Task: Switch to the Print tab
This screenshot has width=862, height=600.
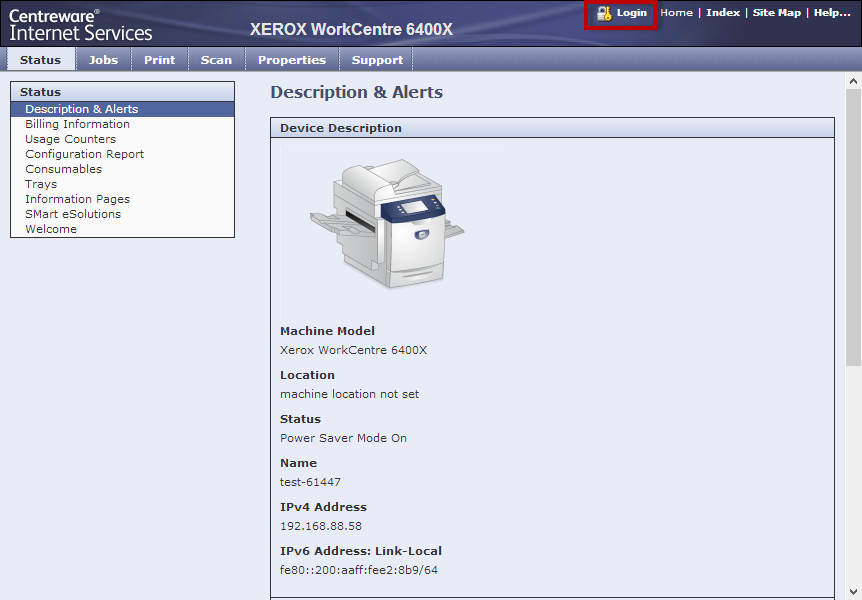Action: tap(159, 60)
